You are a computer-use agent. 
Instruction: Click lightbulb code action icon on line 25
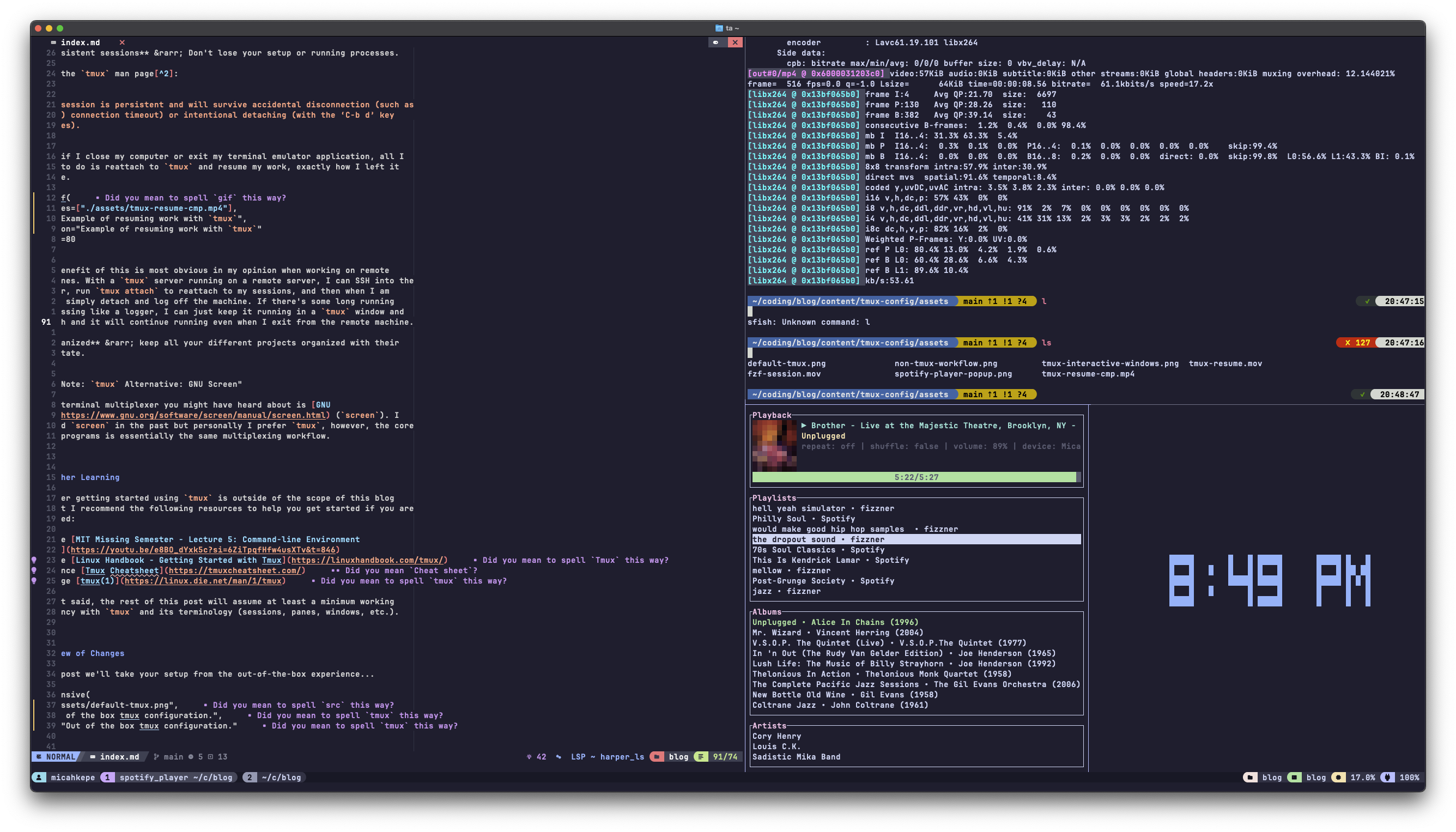[x=34, y=581]
